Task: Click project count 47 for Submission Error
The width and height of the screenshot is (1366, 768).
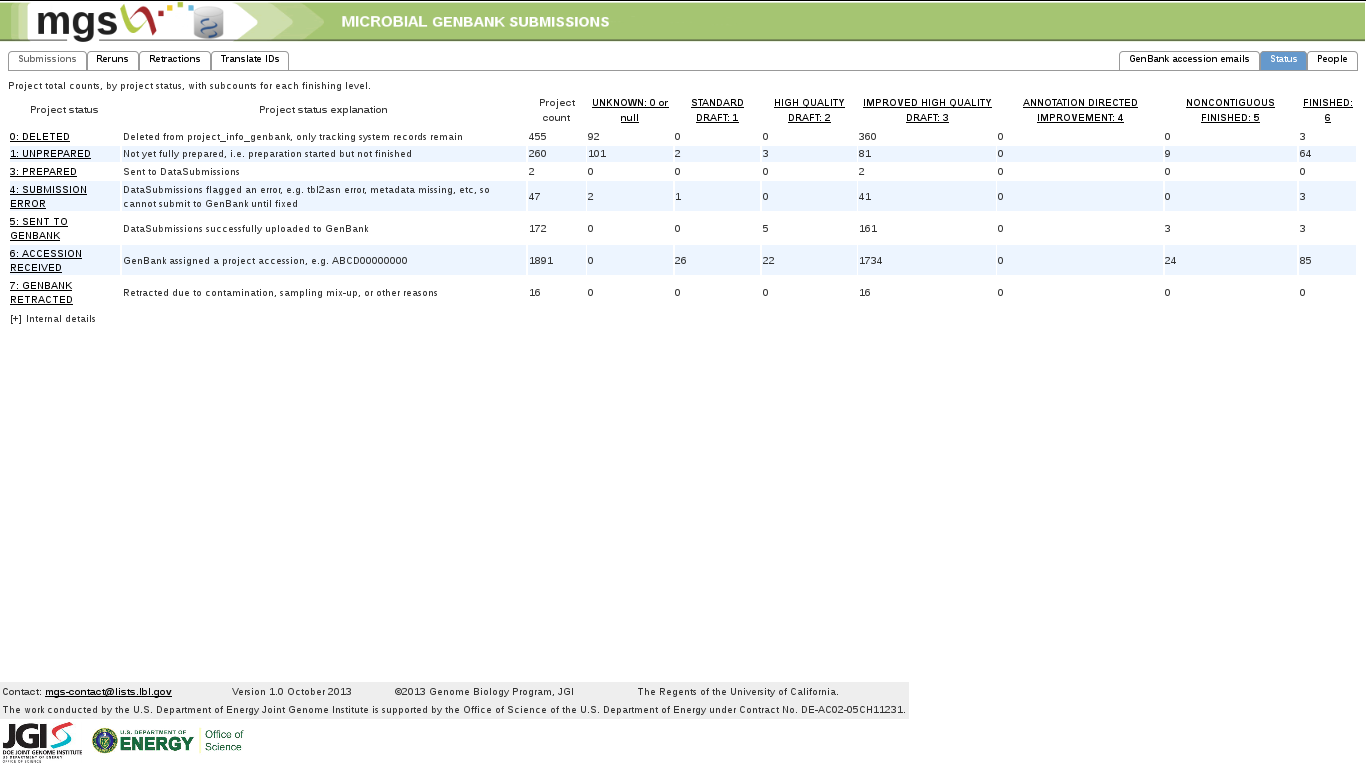Action: point(535,197)
